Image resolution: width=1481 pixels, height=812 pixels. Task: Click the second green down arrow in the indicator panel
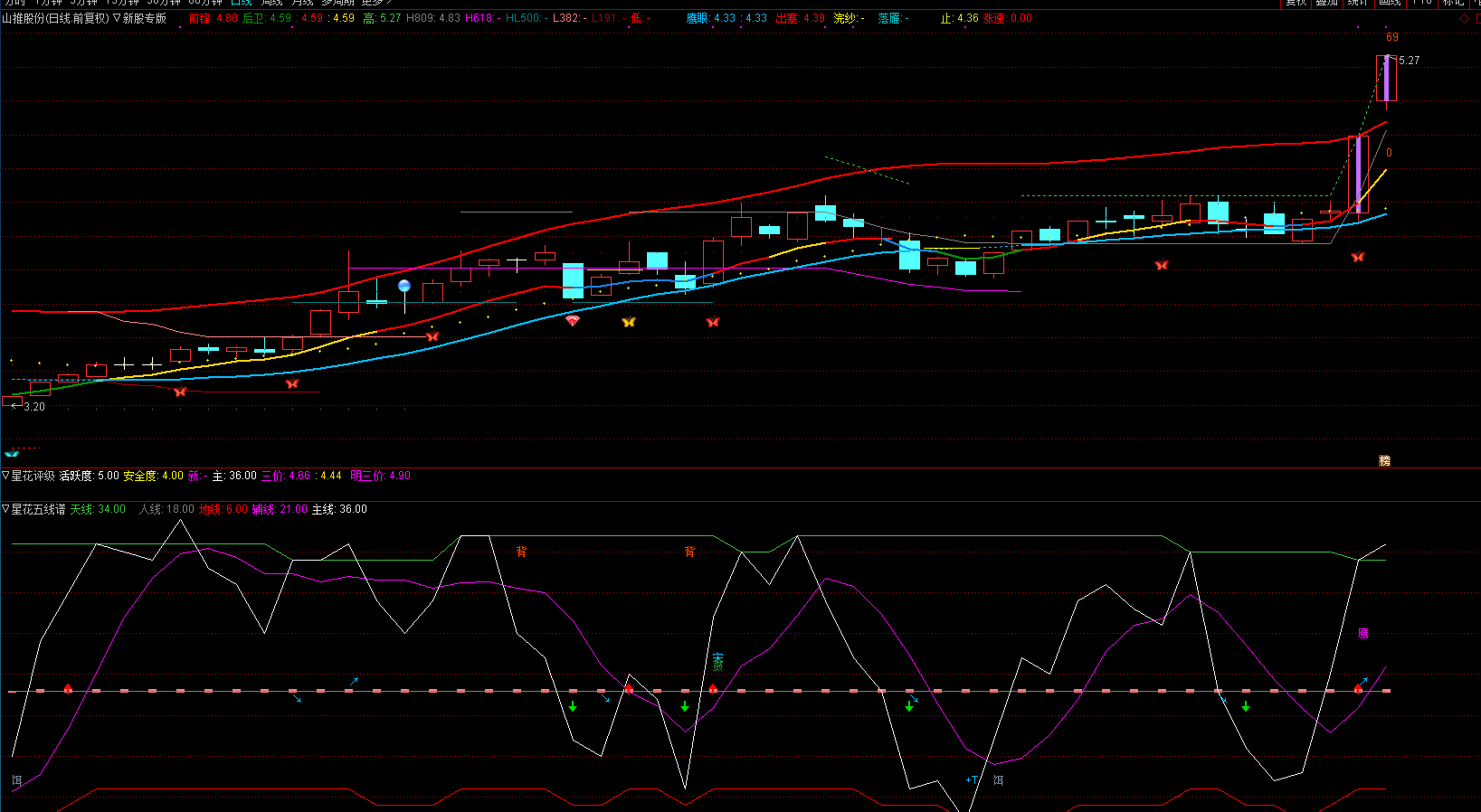(685, 706)
